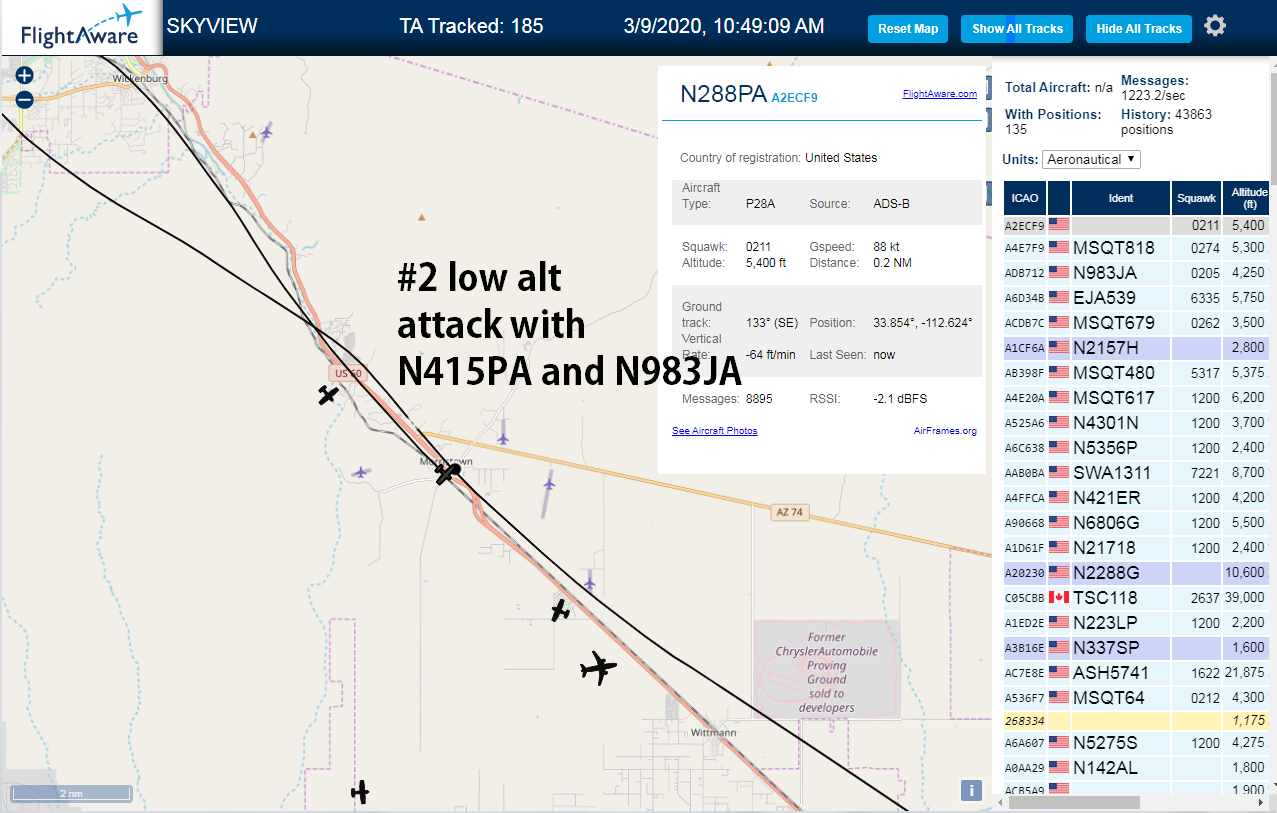Click the US flag beside MSQT818

coord(1059,248)
